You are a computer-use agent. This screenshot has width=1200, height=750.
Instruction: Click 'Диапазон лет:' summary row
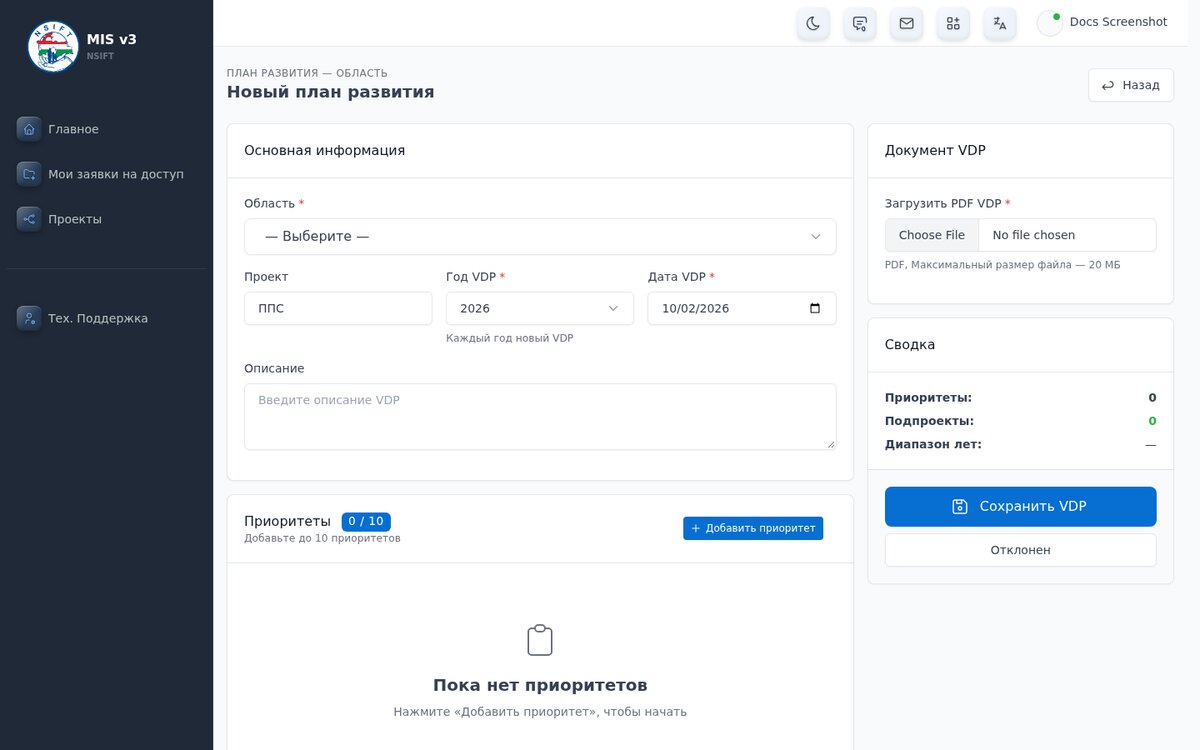click(x=1020, y=444)
